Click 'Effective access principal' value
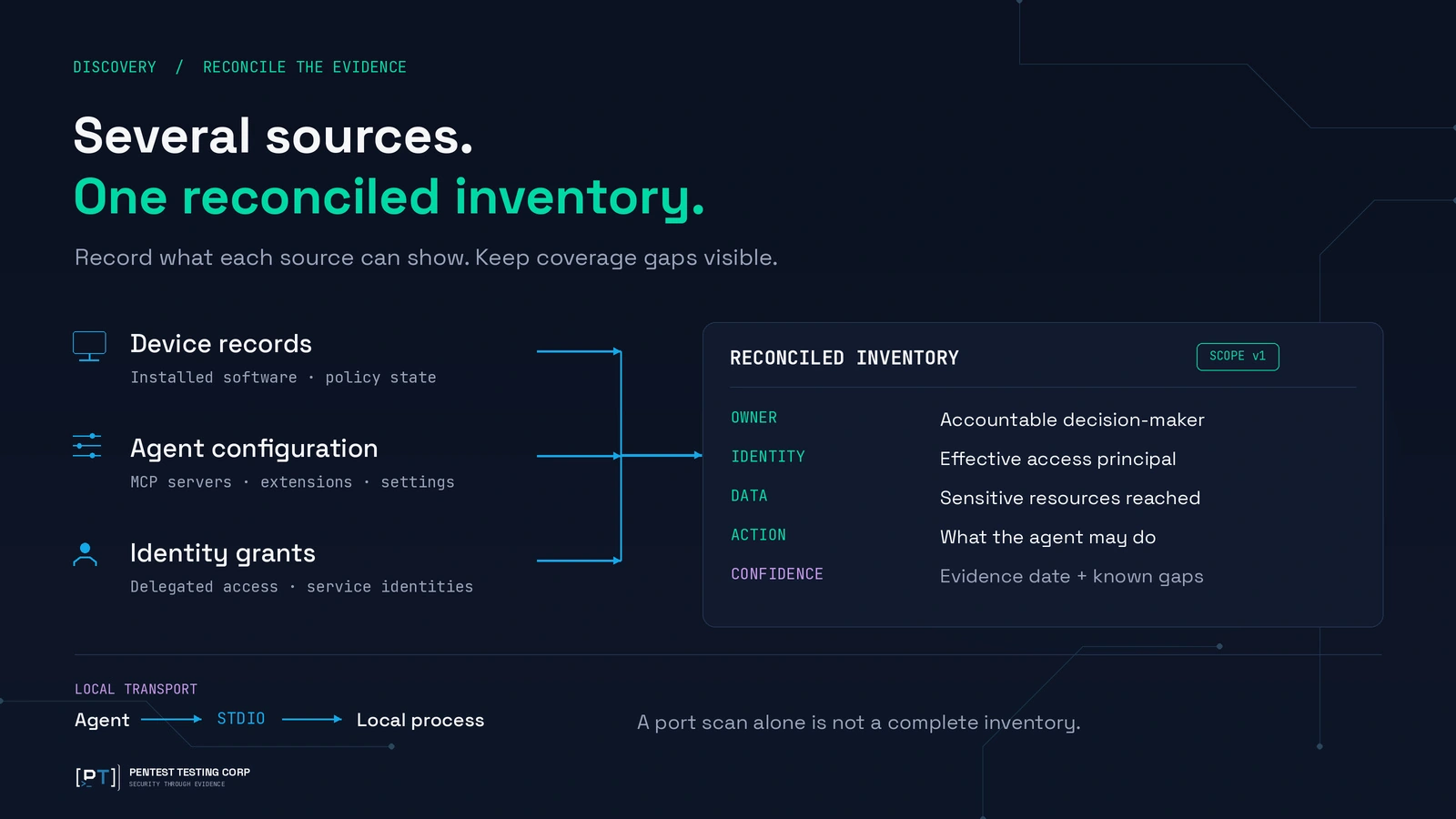The width and height of the screenshot is (1456, 819). pyautogui.click(x=1058, y=459)
